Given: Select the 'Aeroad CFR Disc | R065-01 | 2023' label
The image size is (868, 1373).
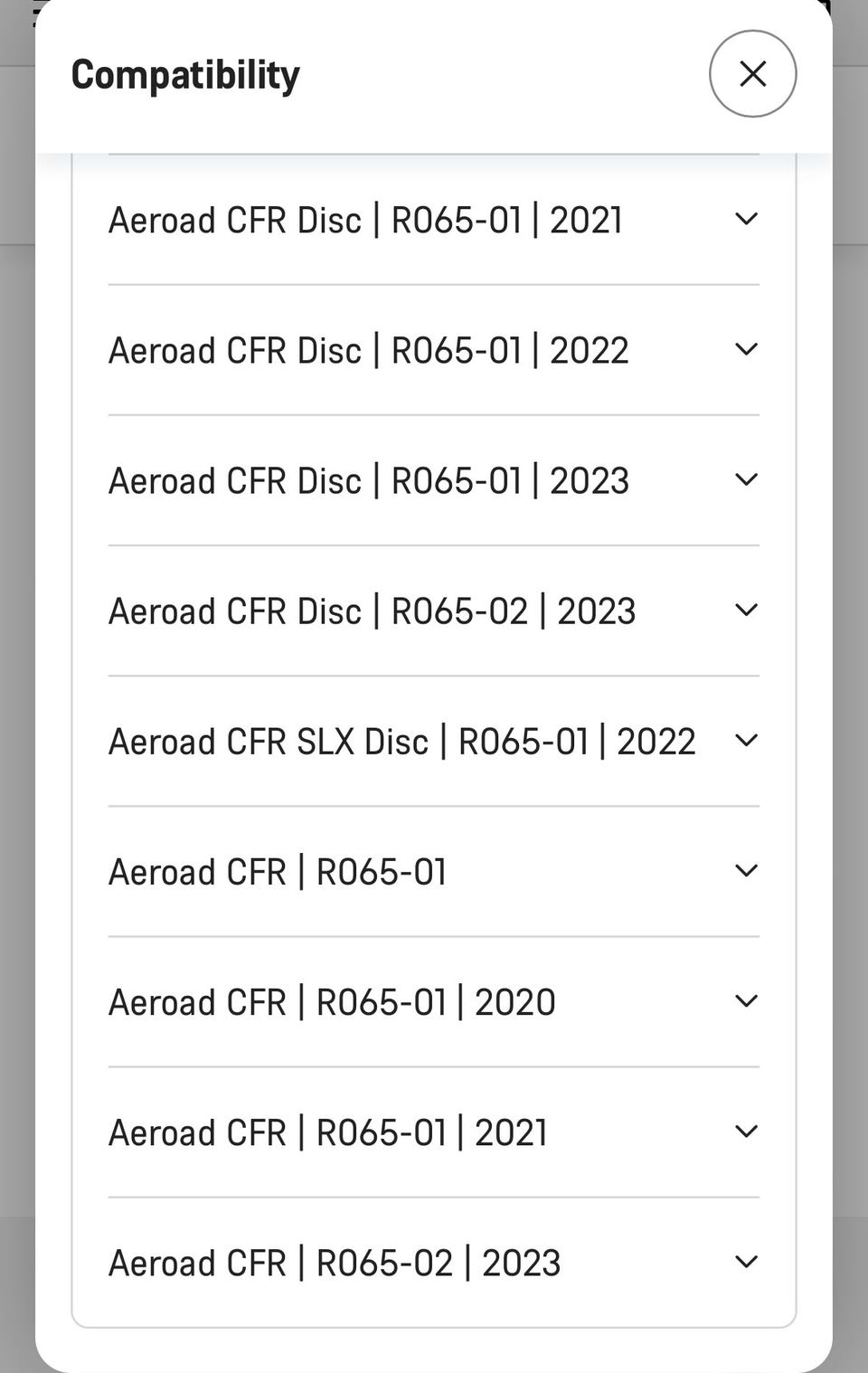Looking at the screenshot, I should [x=368, y=480].
